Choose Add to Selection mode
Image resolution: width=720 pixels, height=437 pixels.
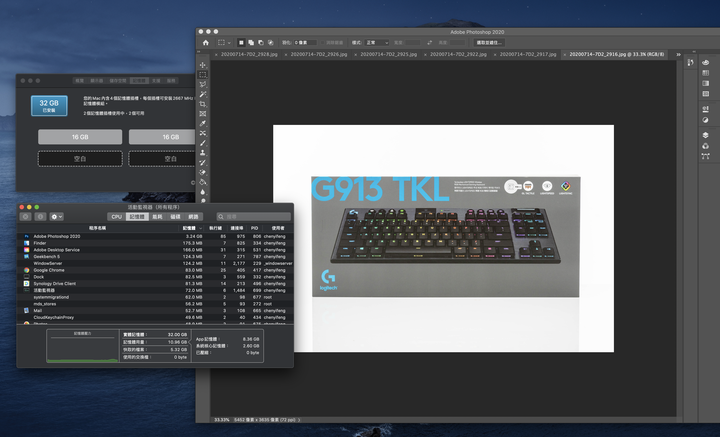point(251,43)
